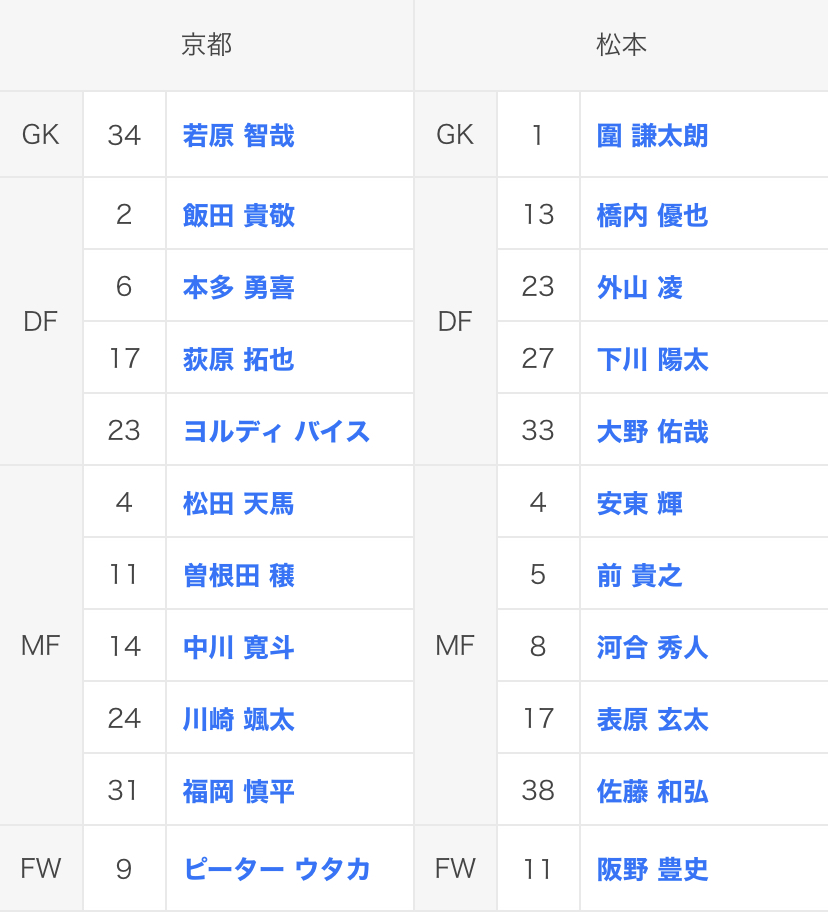Select 荻原 拓也 player link
Viewport: 828px width, 919px height.
click(238, 359)
